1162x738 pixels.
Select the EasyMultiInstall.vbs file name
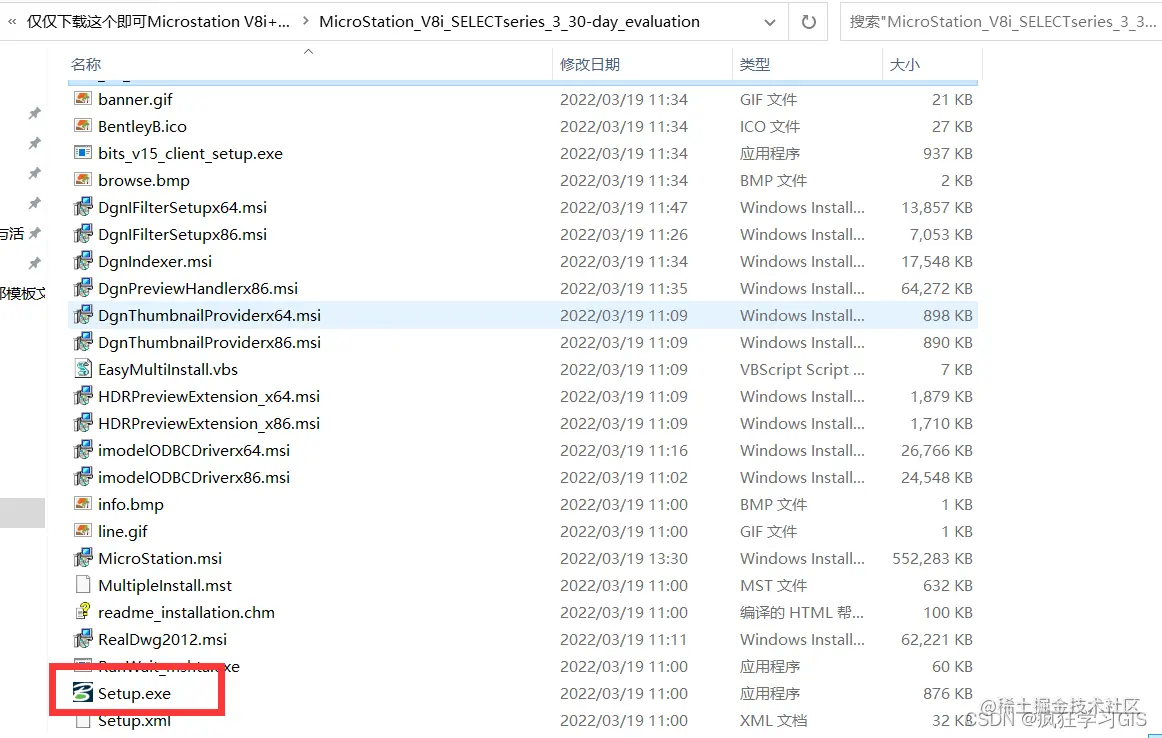click(167, 370)
